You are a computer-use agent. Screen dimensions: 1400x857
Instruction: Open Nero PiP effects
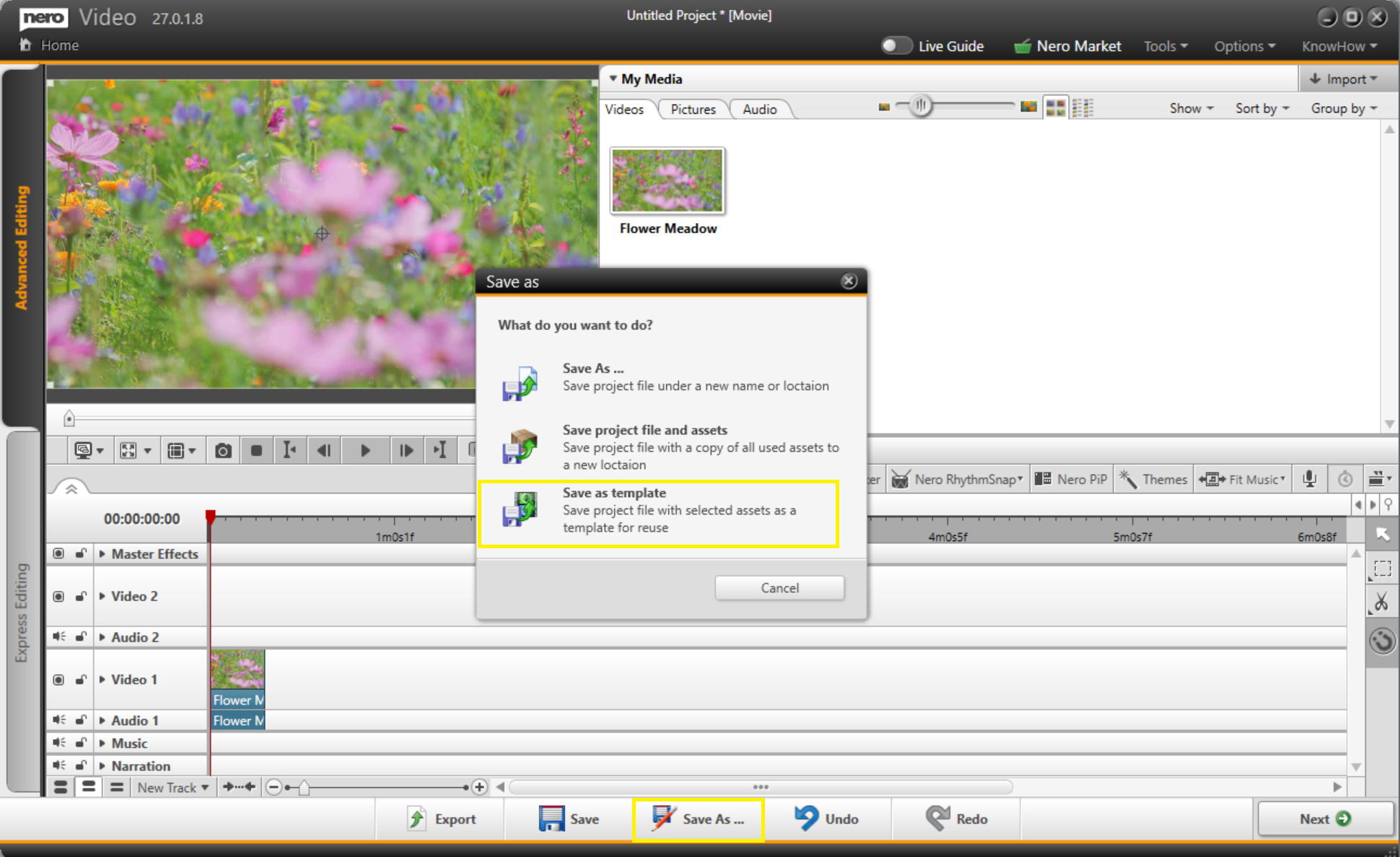(x=1071, y=479)
